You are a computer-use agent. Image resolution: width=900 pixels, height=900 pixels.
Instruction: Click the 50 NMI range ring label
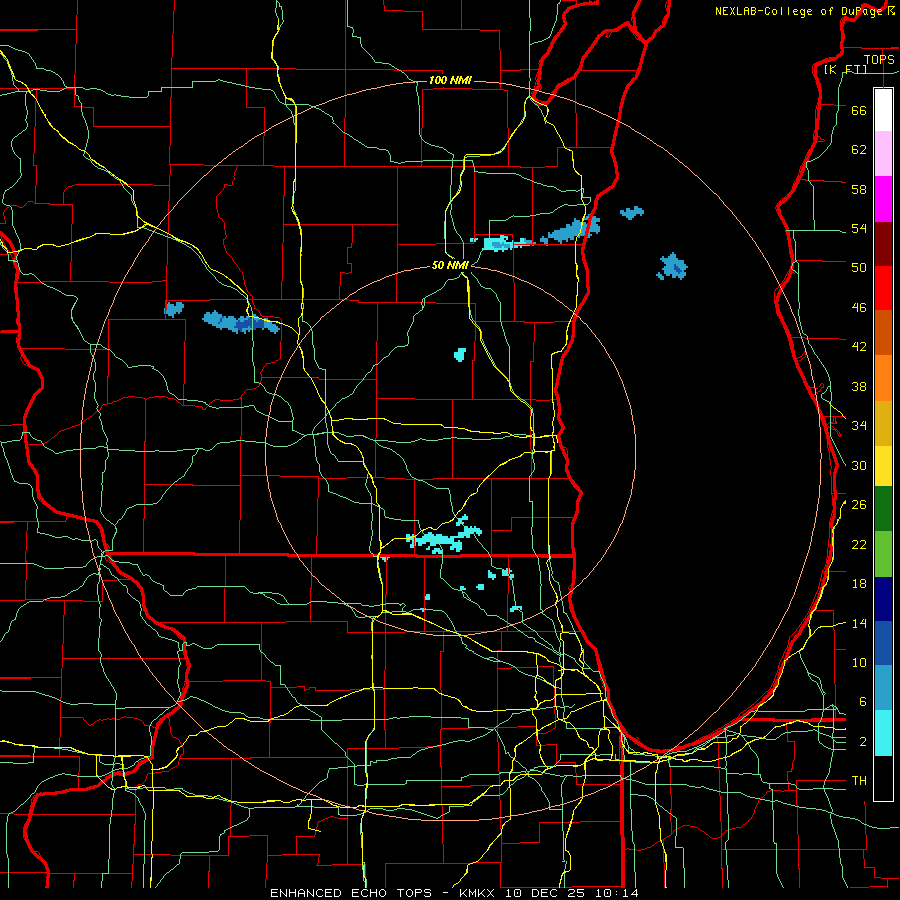pyautogui.click(x=451, y=265)
